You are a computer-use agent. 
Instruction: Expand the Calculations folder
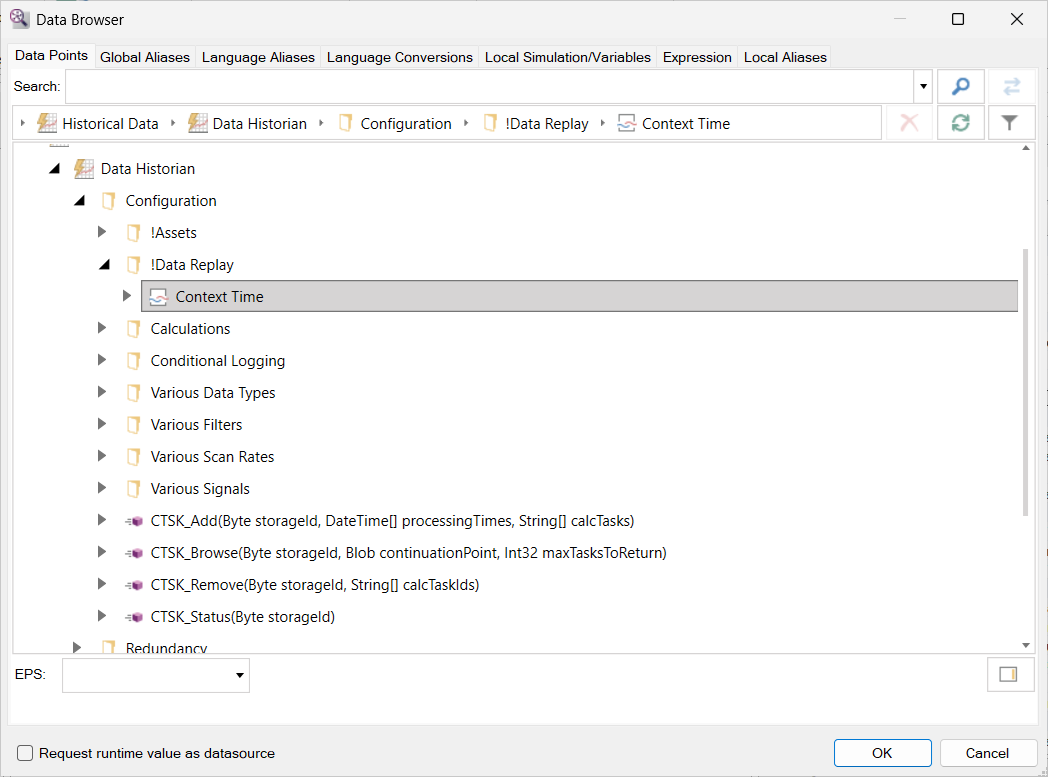[x=102, y=329]
